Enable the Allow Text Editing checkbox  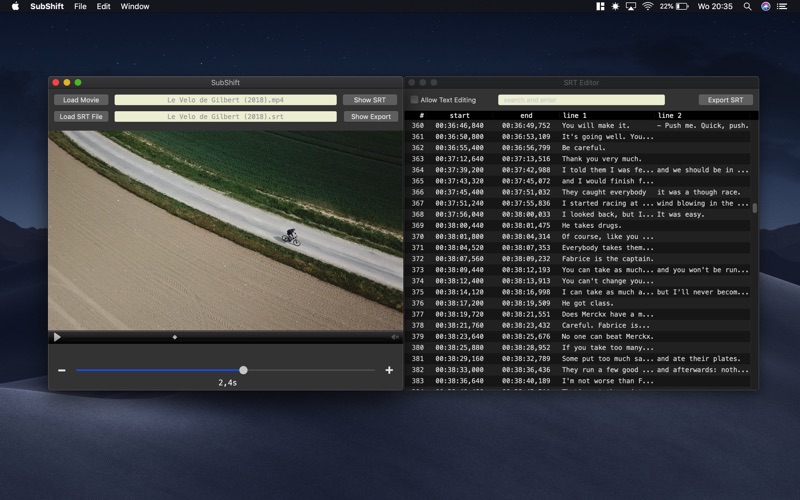pyautogui.click(x=414, y=99)
